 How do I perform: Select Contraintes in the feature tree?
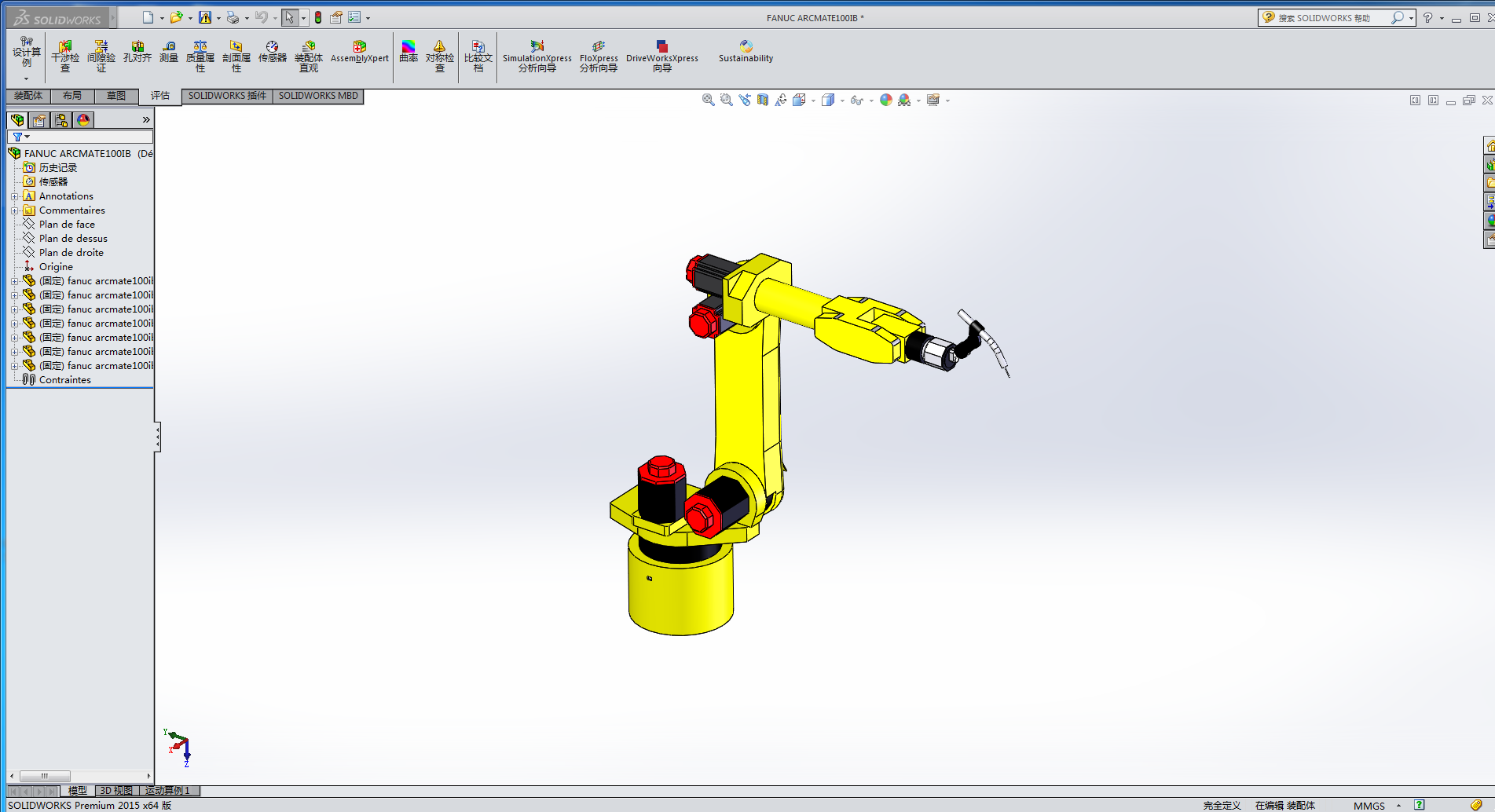64,379
